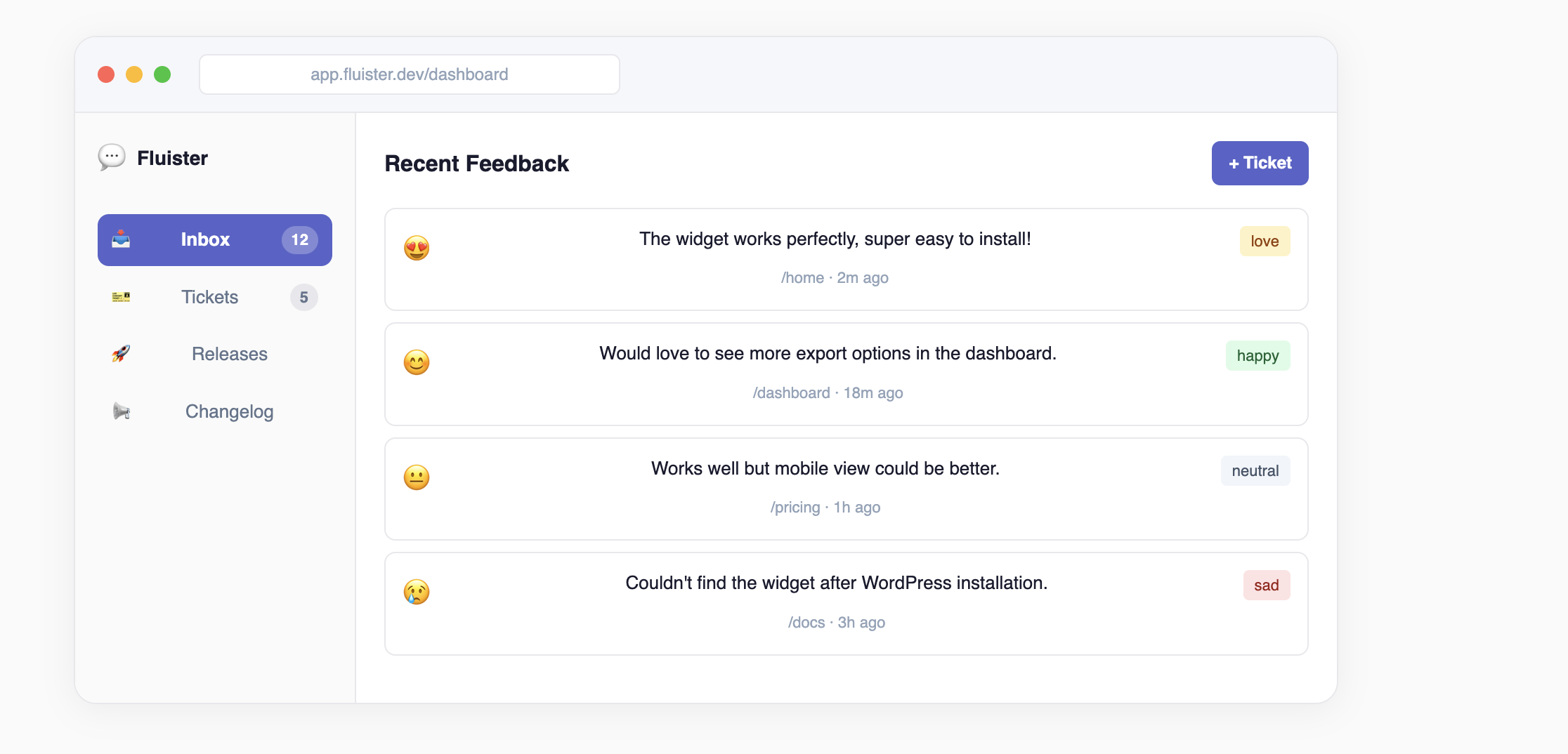Viewport: 1568px width, 754px height.
Task: Open the Tickets sidebar menu item
Action: [209, 297]
